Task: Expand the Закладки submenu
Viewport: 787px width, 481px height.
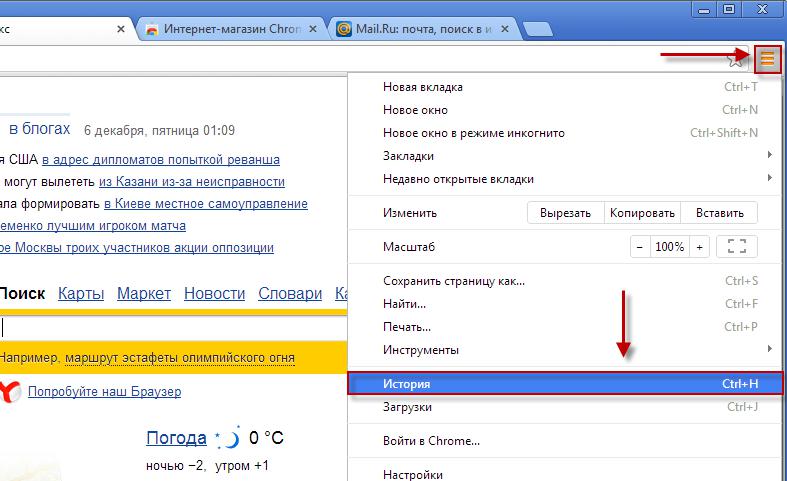Action: tap(565, 156)
